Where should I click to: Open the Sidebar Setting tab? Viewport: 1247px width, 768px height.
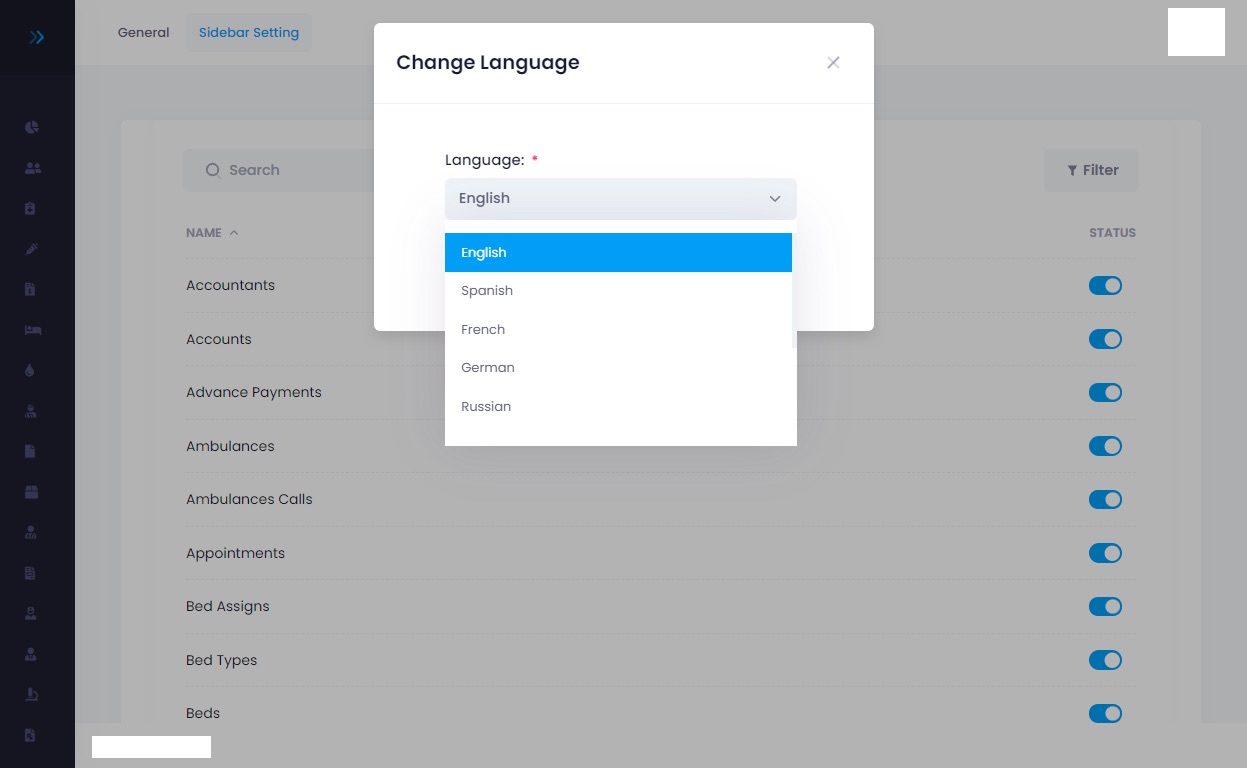click(249, 32)
